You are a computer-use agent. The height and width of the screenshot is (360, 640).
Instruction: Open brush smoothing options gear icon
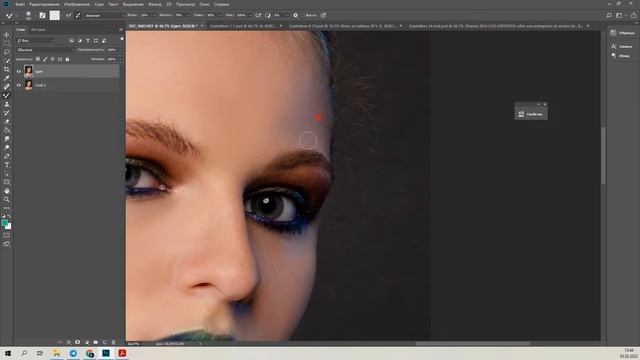pos(296,15)
